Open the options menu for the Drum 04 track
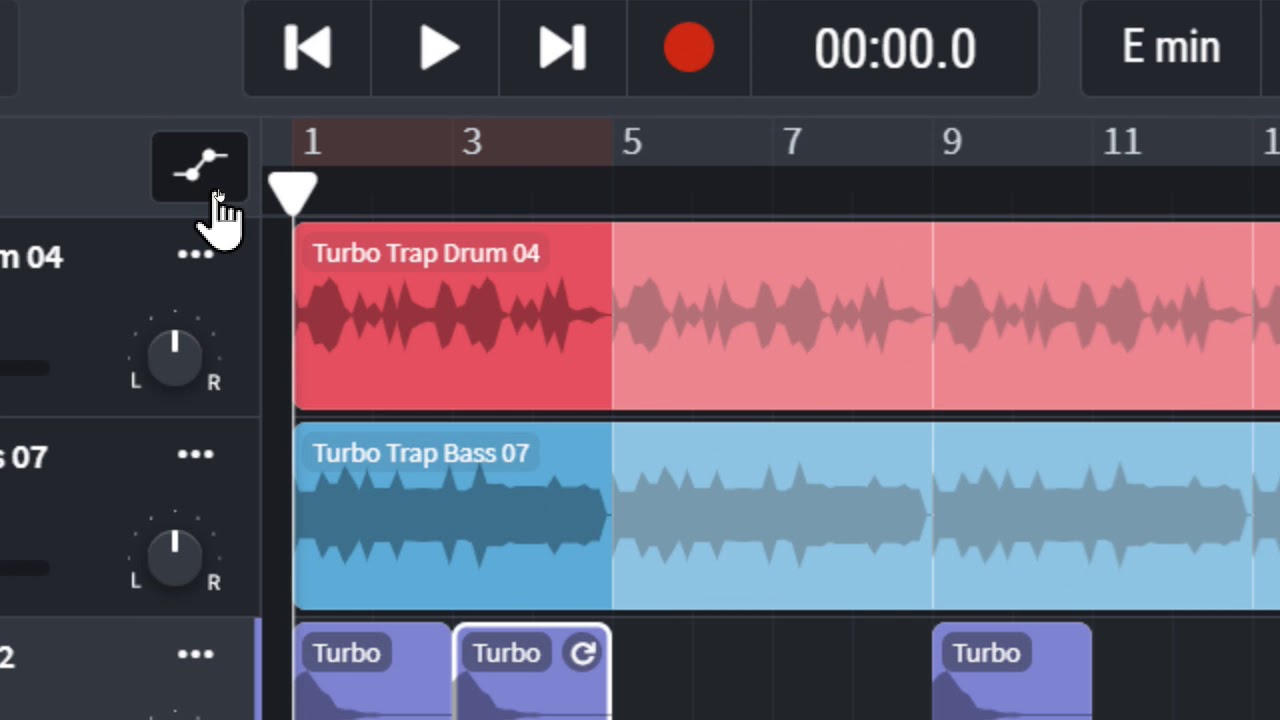Viewport: 1280px width, 720px height. click(x=195, y=255)
